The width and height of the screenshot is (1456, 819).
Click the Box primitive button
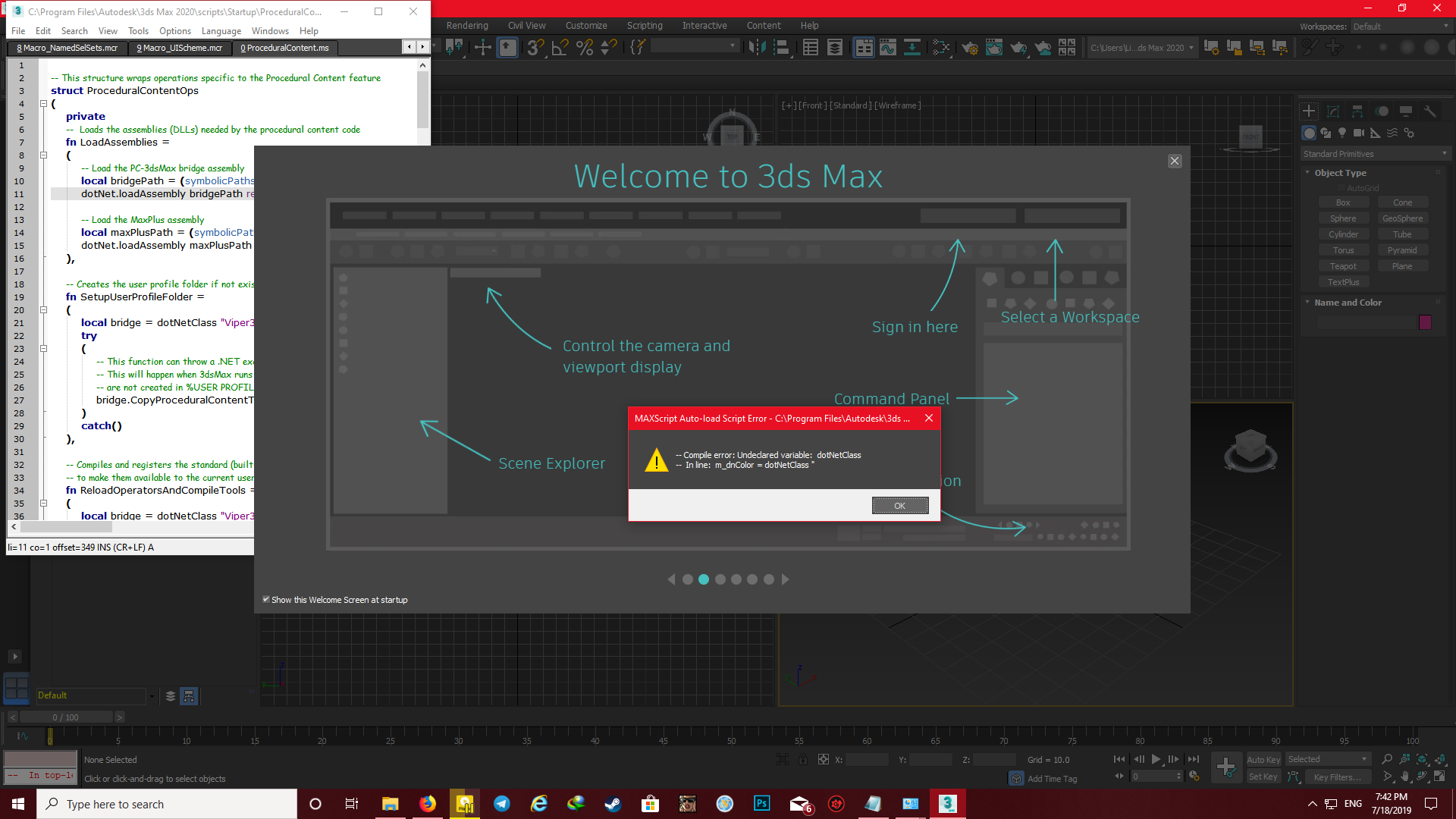coord(1343,202)
